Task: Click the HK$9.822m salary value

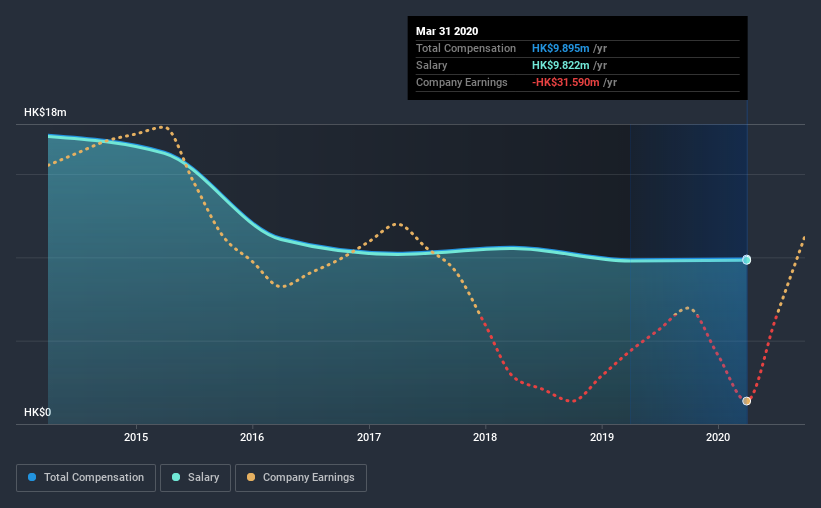Action: point(561,65)
